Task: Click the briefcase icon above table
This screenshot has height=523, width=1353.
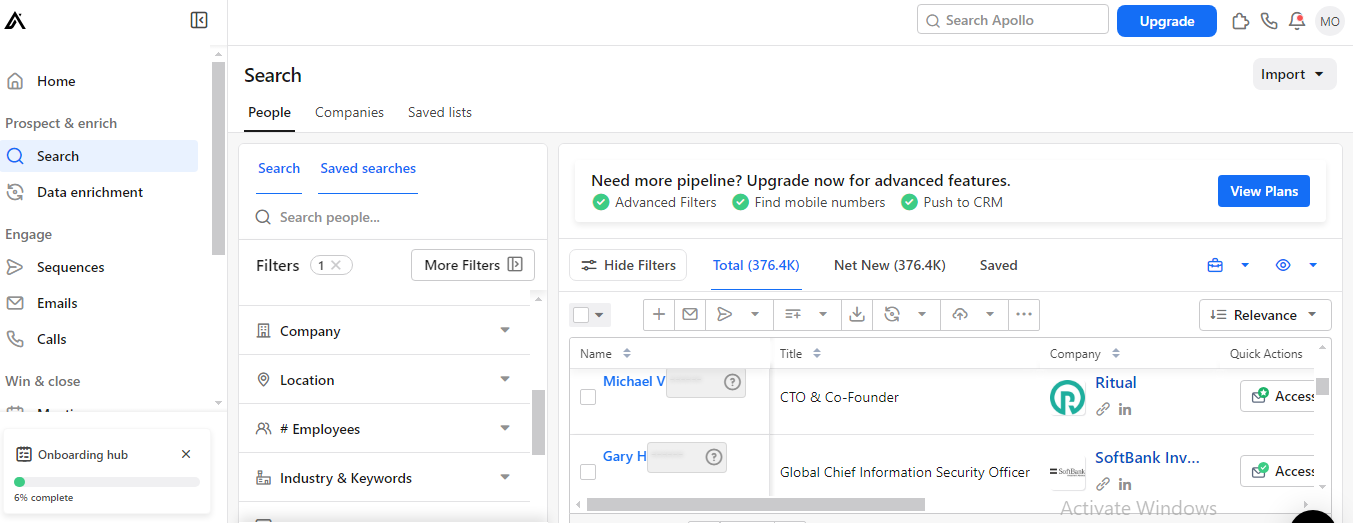Action: (x=1216, y=265)
